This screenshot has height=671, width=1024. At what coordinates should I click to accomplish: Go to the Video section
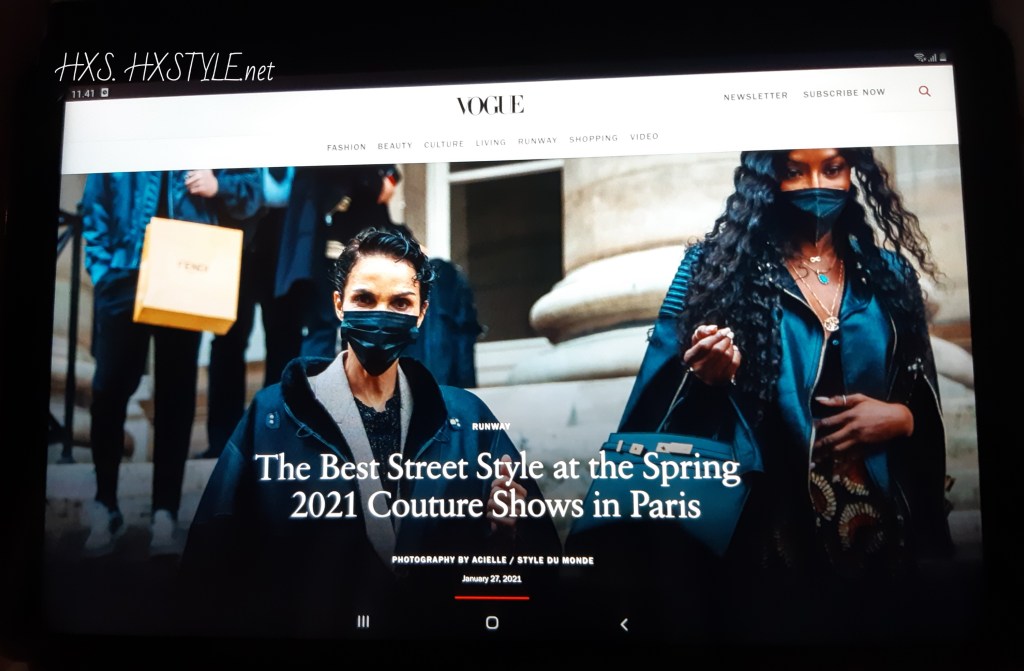pyautogui.click(x=644, y=137)
